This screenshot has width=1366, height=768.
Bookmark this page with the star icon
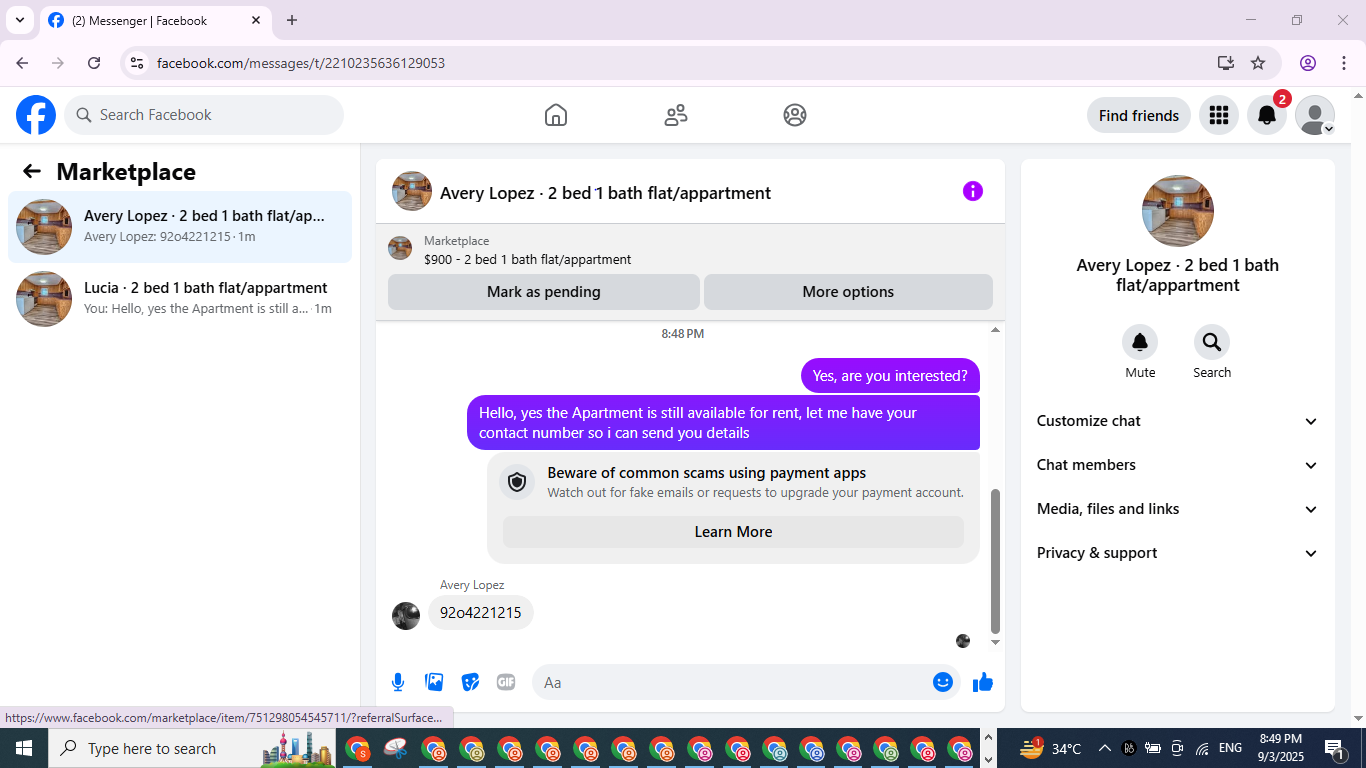1258,63
